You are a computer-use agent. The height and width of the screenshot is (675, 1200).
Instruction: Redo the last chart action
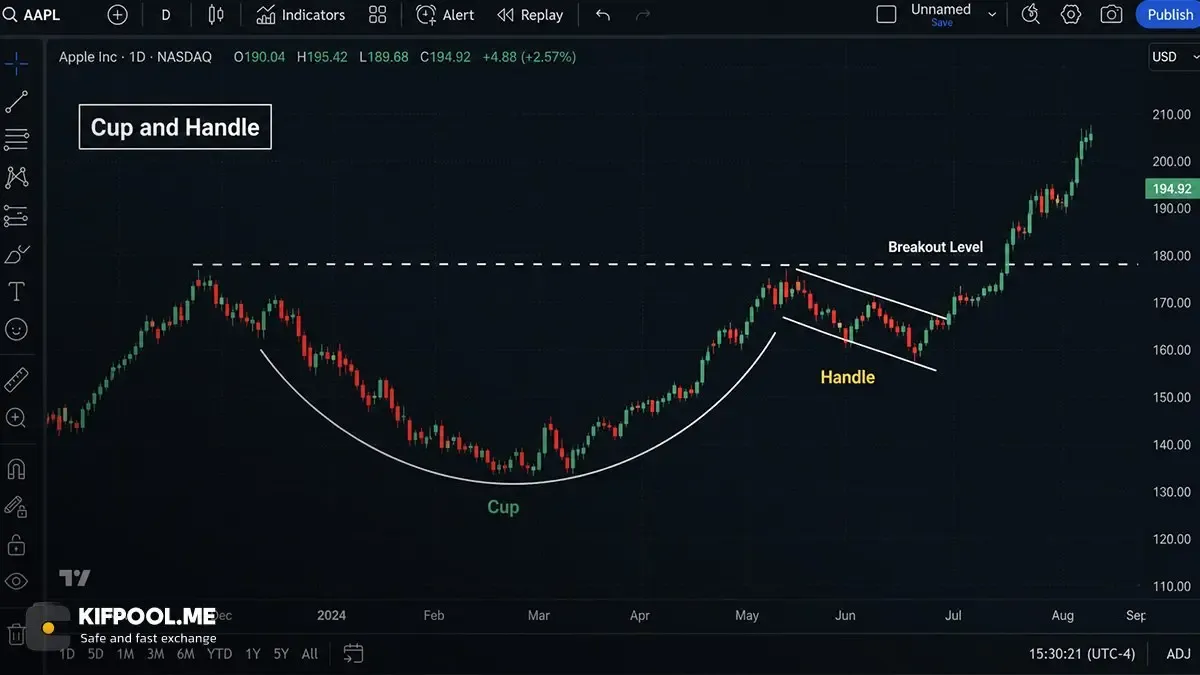pos(643,15)
